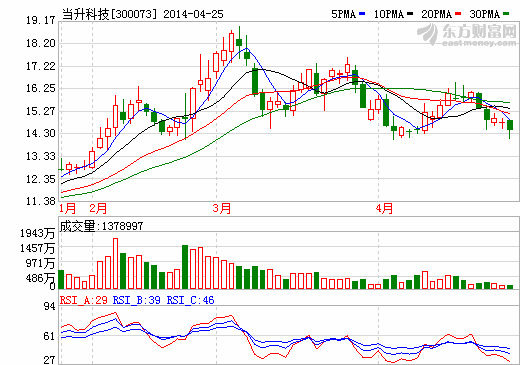520x365 pixels.
Task: Select the 20PMA legend label
Action: pyautogui.click(x=437, y=14)
